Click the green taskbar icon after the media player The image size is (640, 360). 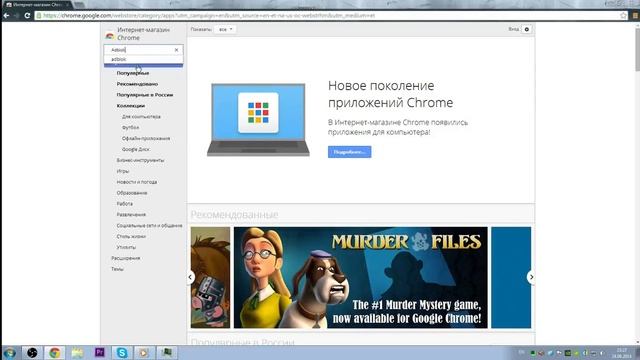(167, 353)
